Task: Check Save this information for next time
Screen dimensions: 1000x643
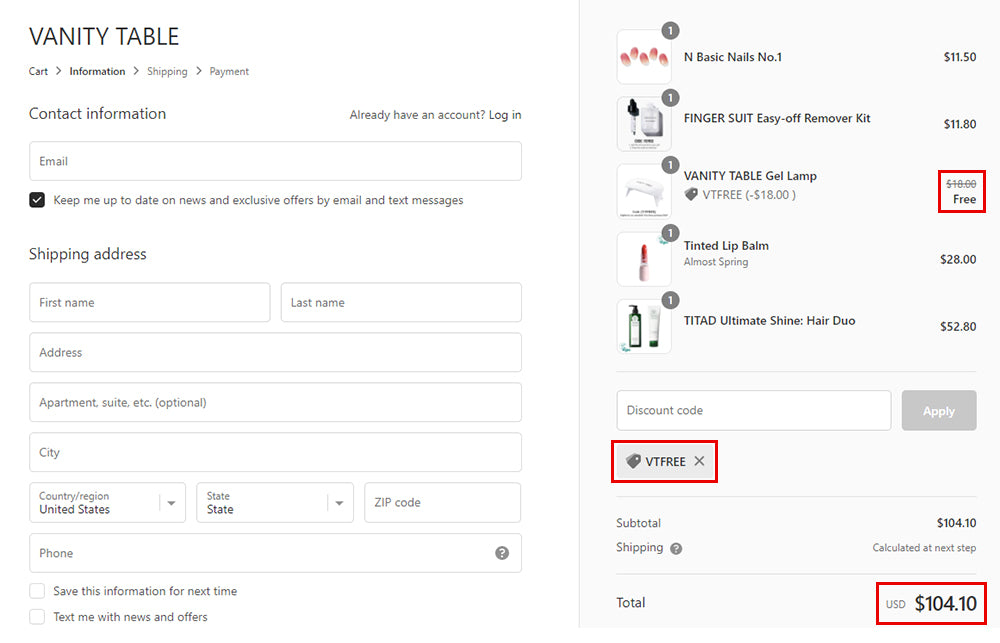Action: tap(37, 591)
